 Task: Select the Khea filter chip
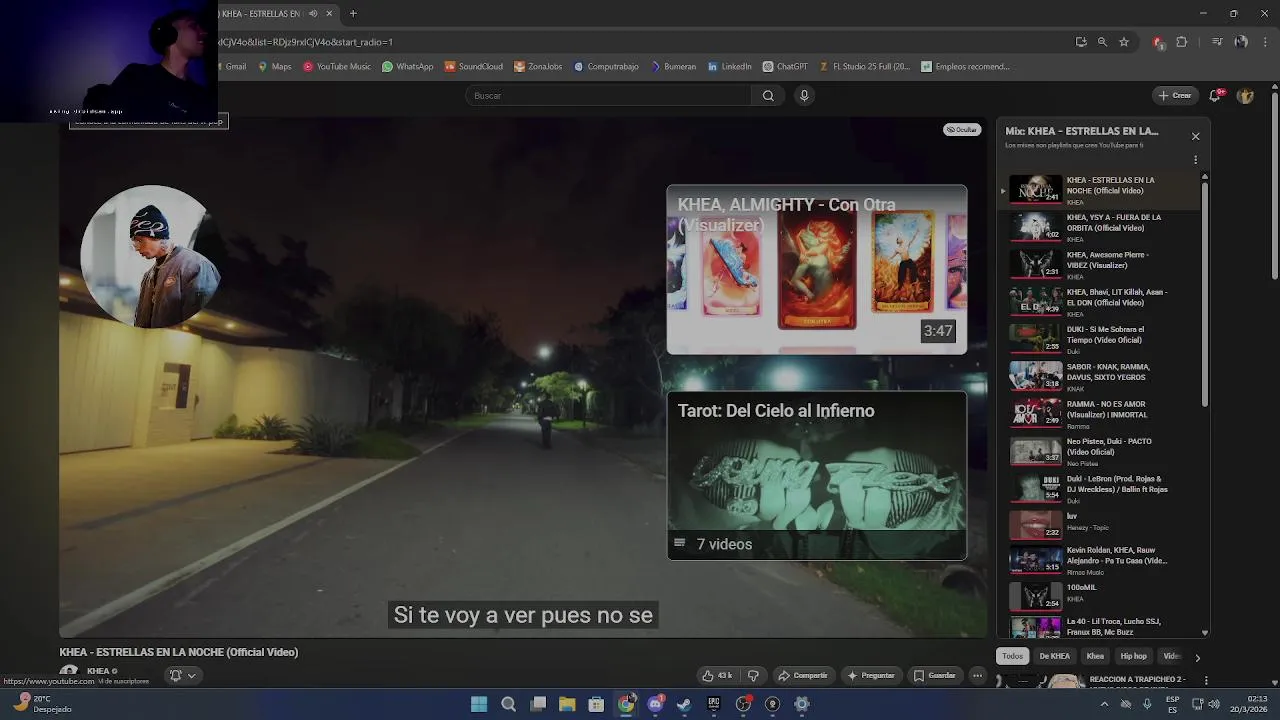1095,656
